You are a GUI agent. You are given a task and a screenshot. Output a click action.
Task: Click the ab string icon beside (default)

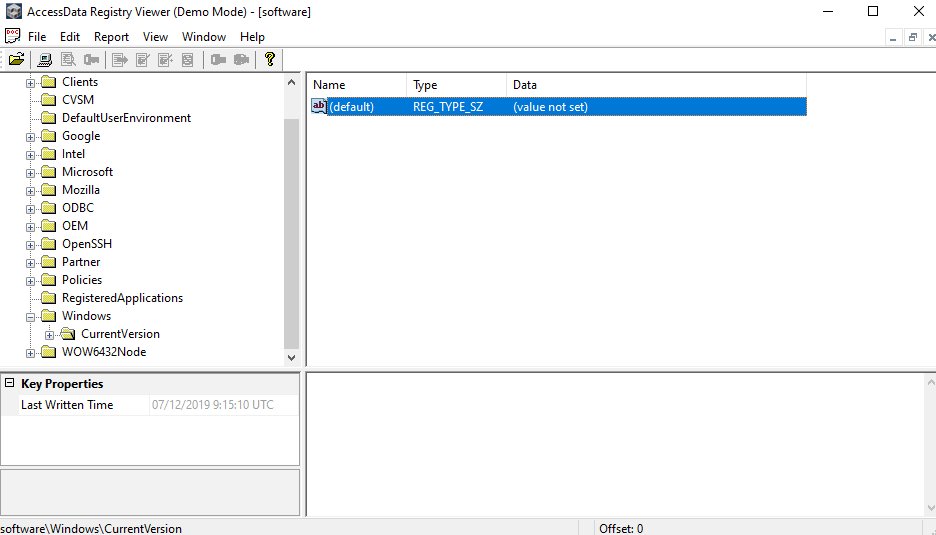(319, 106)
